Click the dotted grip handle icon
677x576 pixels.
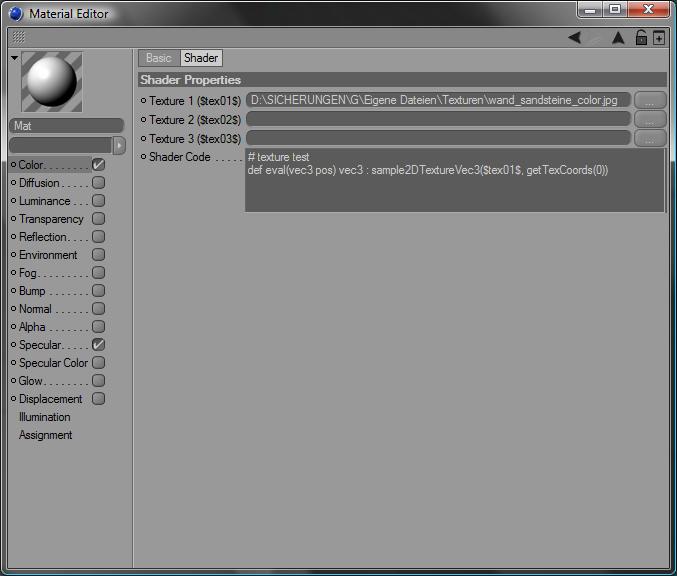click(x=18, y=38)
